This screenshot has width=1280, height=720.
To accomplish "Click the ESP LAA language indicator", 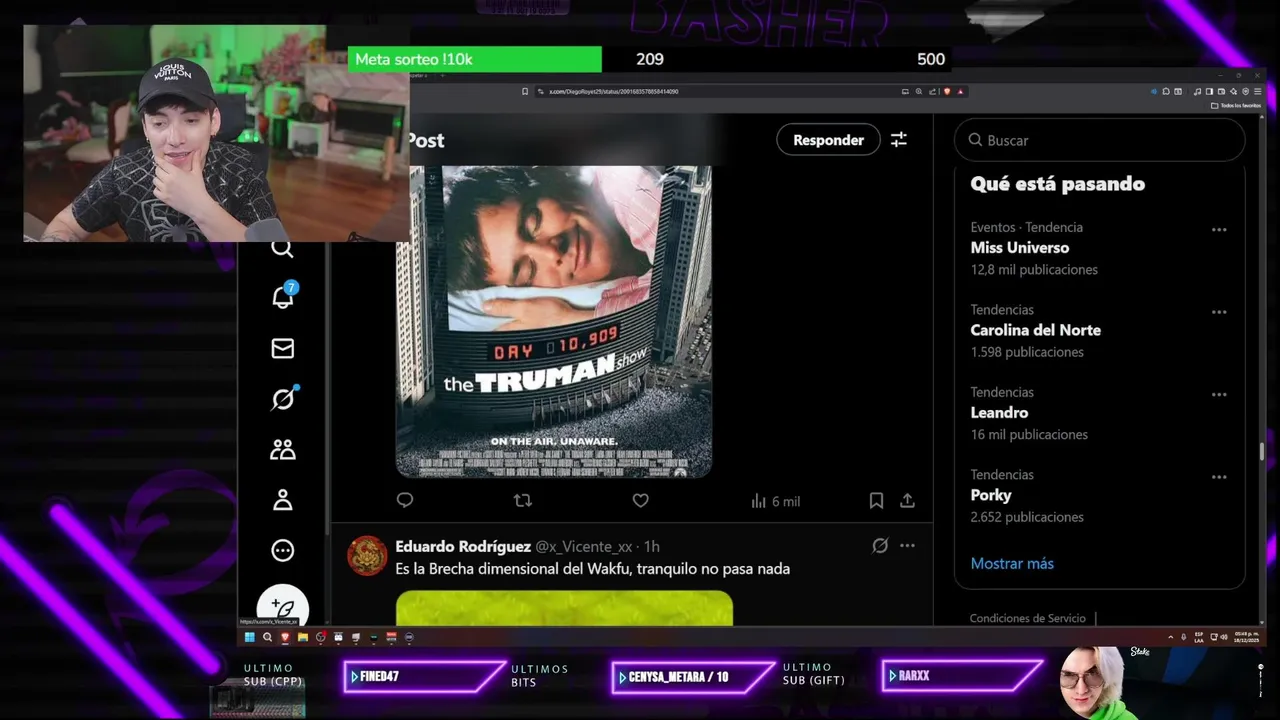I will tap(1201, 637).
